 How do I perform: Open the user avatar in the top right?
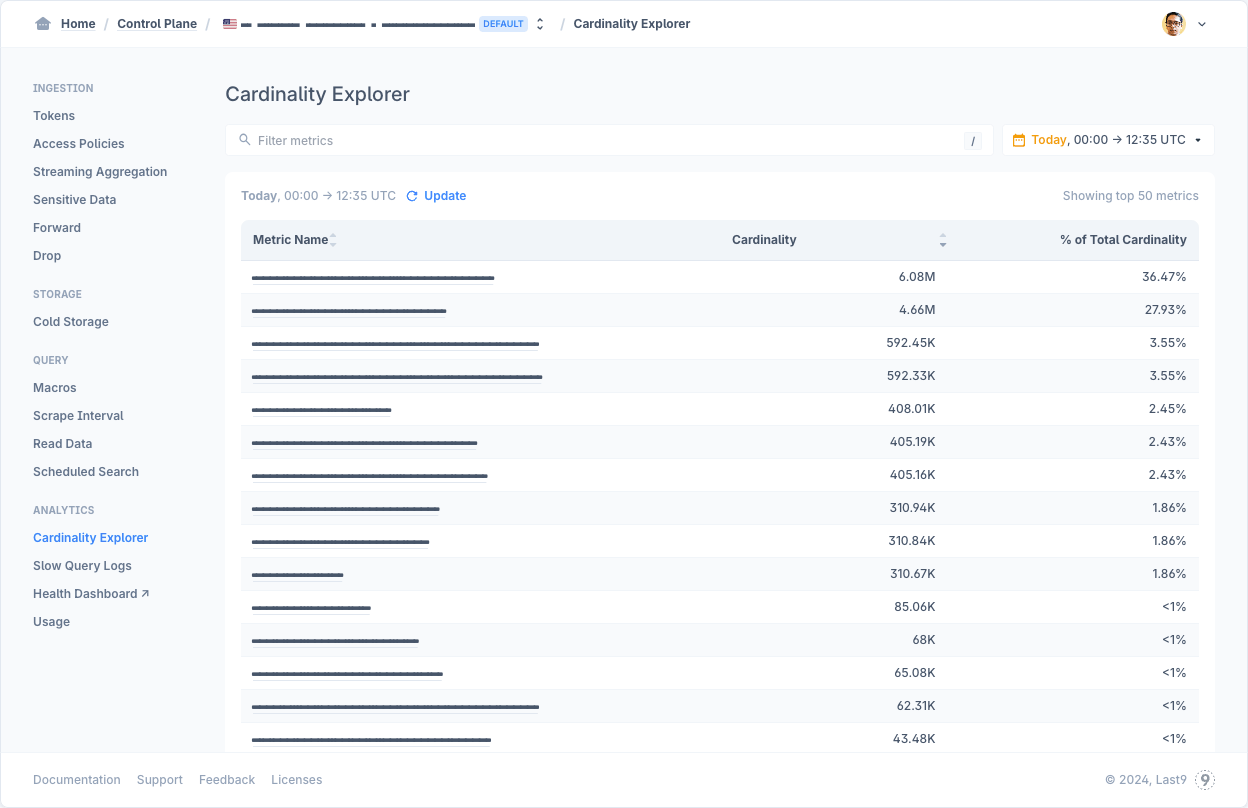[x=1172, y=23]
